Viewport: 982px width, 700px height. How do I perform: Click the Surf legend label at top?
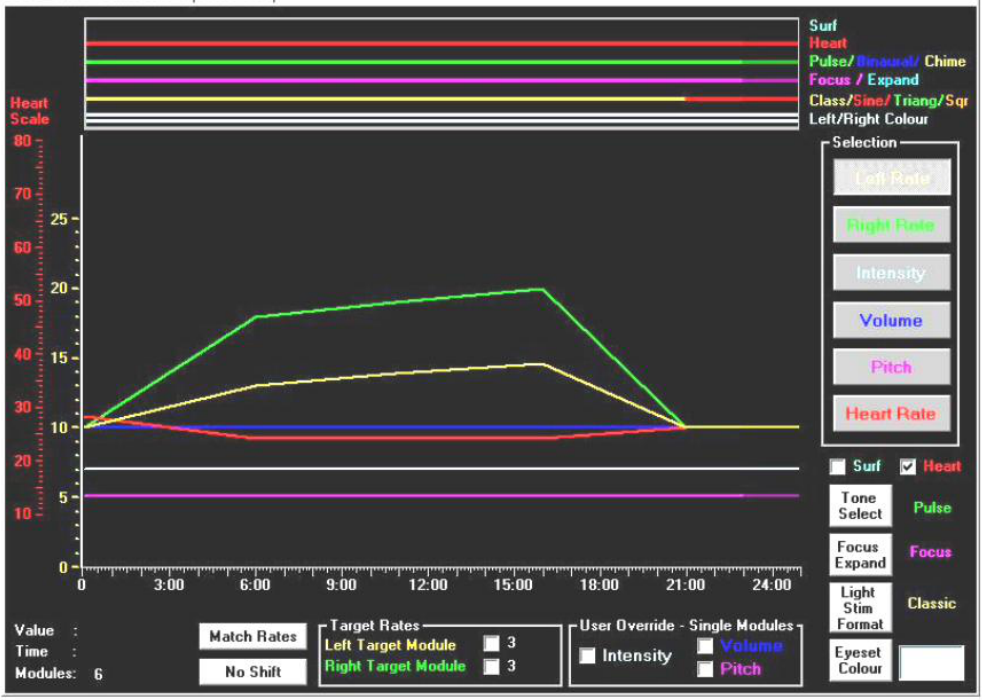[x=822, y=26]
